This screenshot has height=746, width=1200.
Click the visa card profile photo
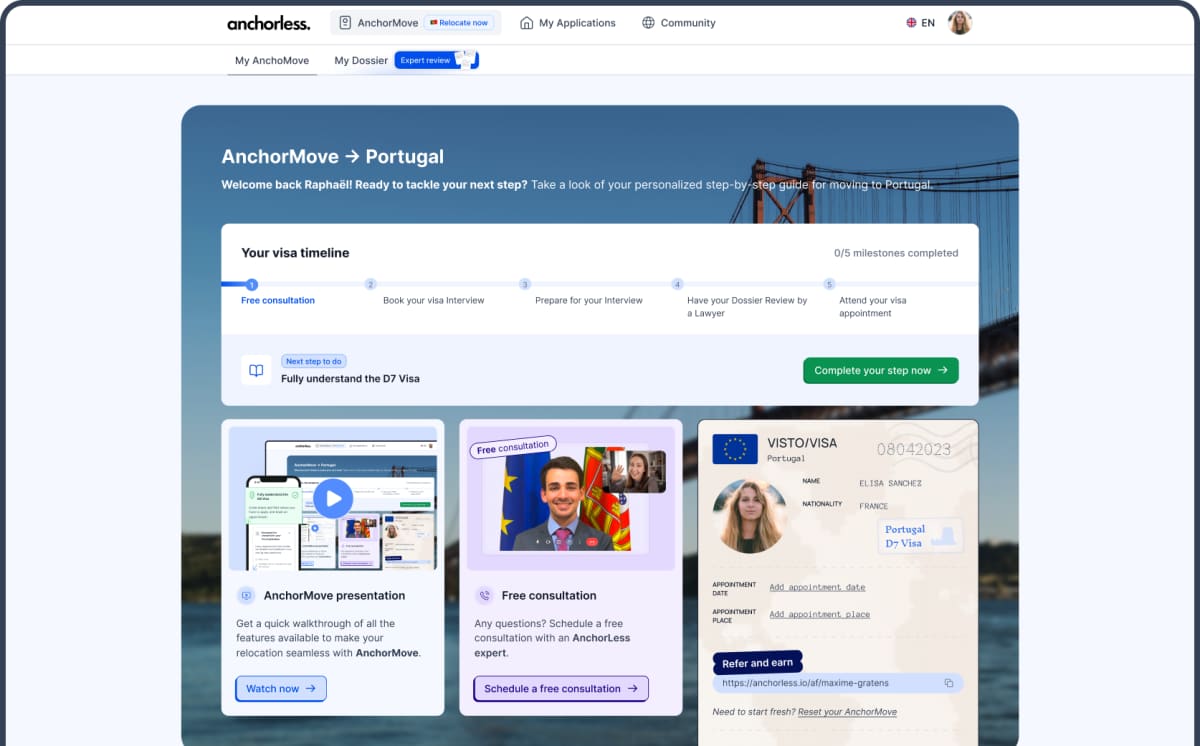tap(749, 516)
